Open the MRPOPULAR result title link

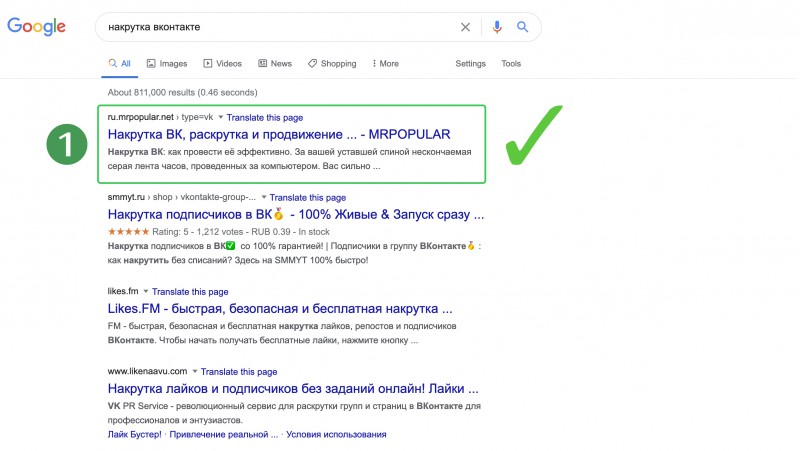(279, 134)
